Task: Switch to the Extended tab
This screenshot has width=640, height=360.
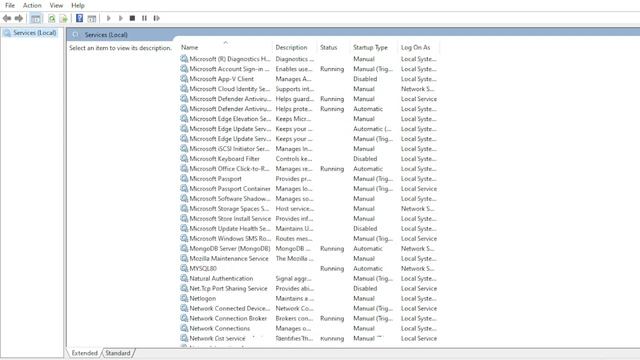Action: click(84, 353)
